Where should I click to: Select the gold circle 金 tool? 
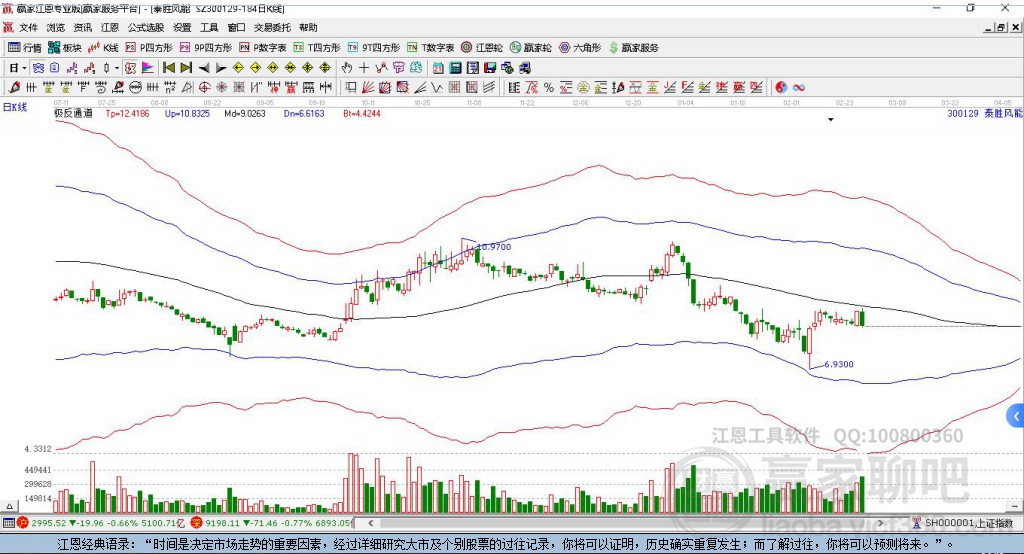tap(583, 88)
